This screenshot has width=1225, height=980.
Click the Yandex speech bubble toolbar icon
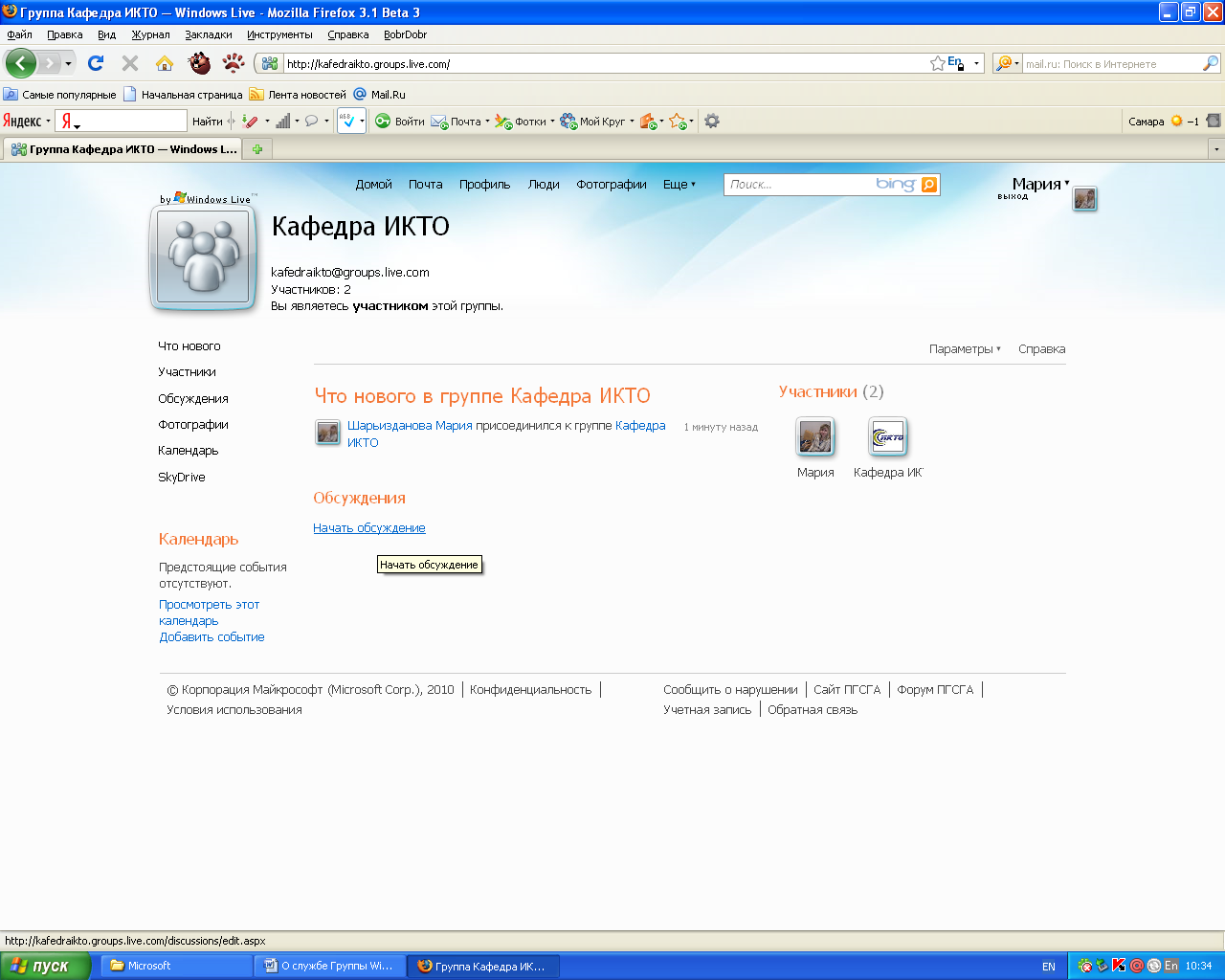coord(311,121)
